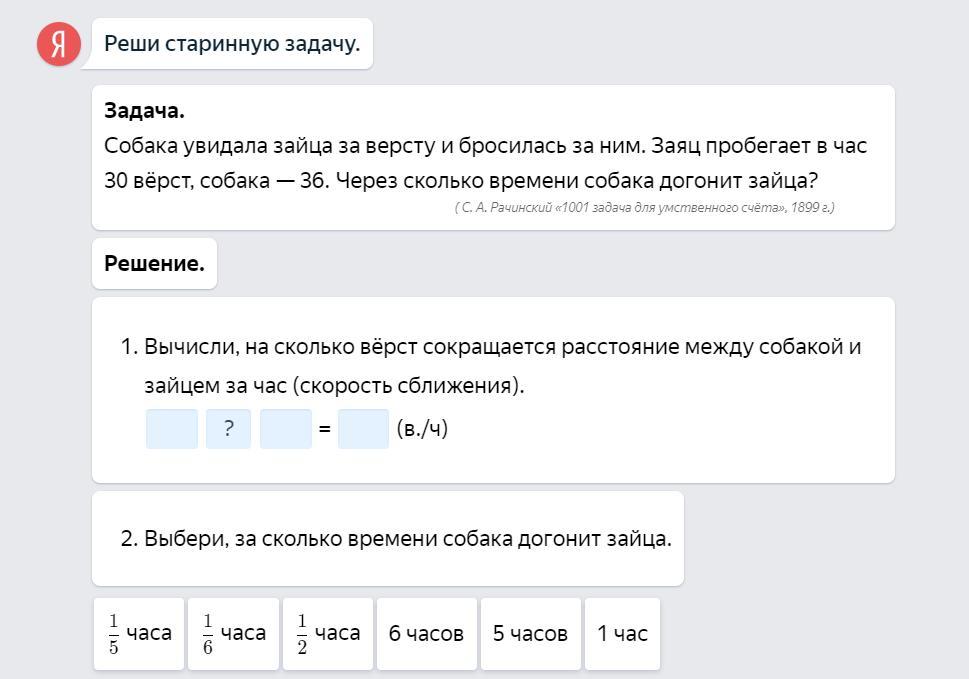This screenshot has width=969, height=679.
Task: Click the step 1 instruction text
Action: click(490, 366)
